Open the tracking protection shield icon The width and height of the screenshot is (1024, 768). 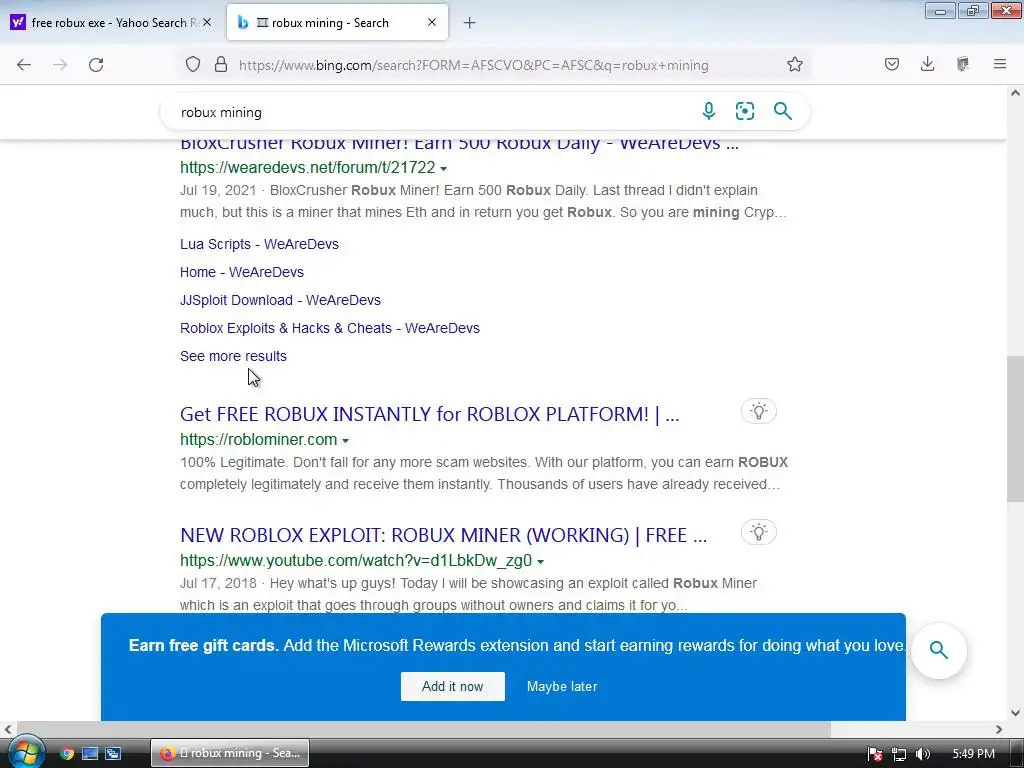coord(193,65)
